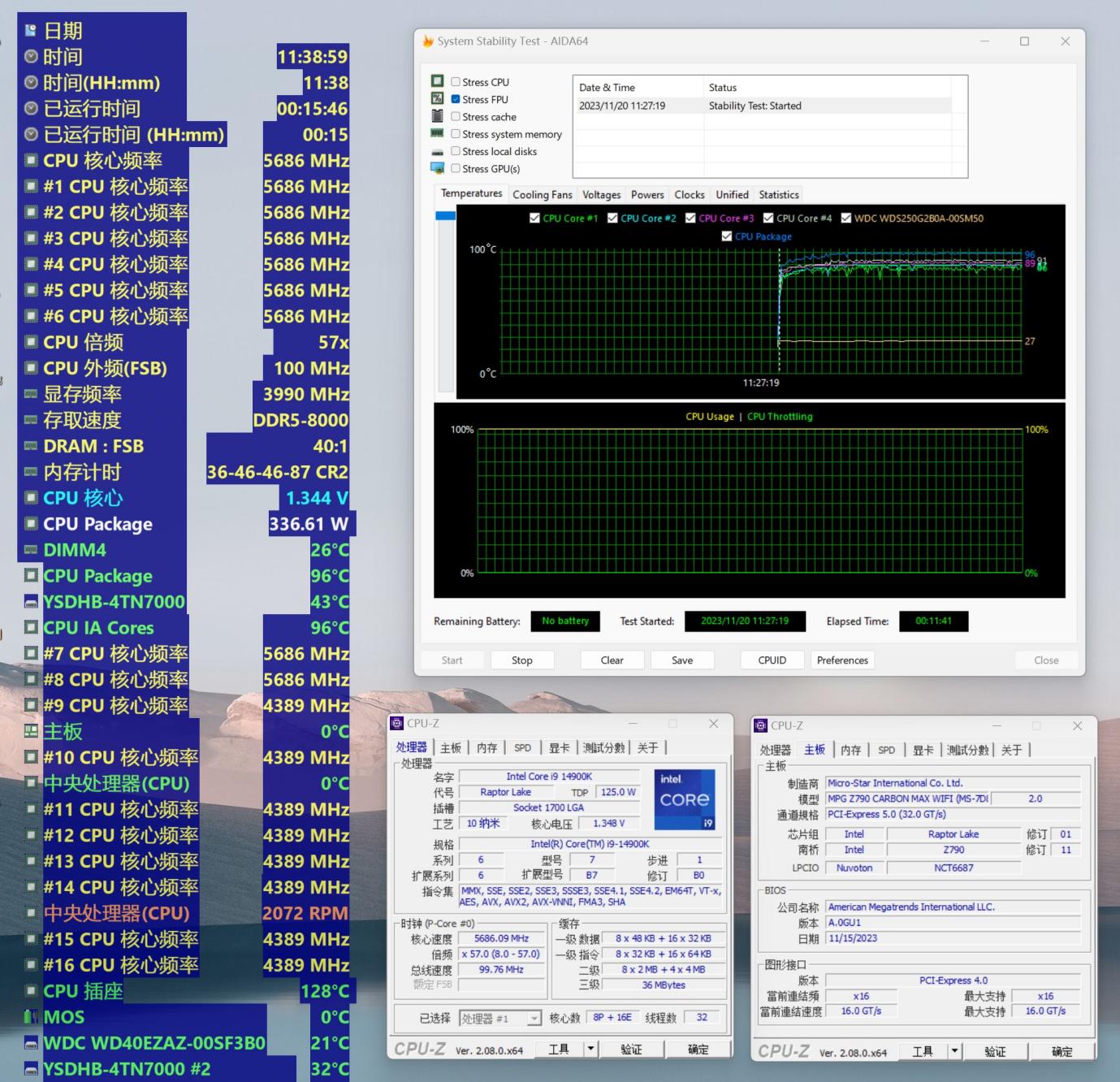Toggle CPU Package graph checkbox
Screen dimensions: 1120x1082
727,236
